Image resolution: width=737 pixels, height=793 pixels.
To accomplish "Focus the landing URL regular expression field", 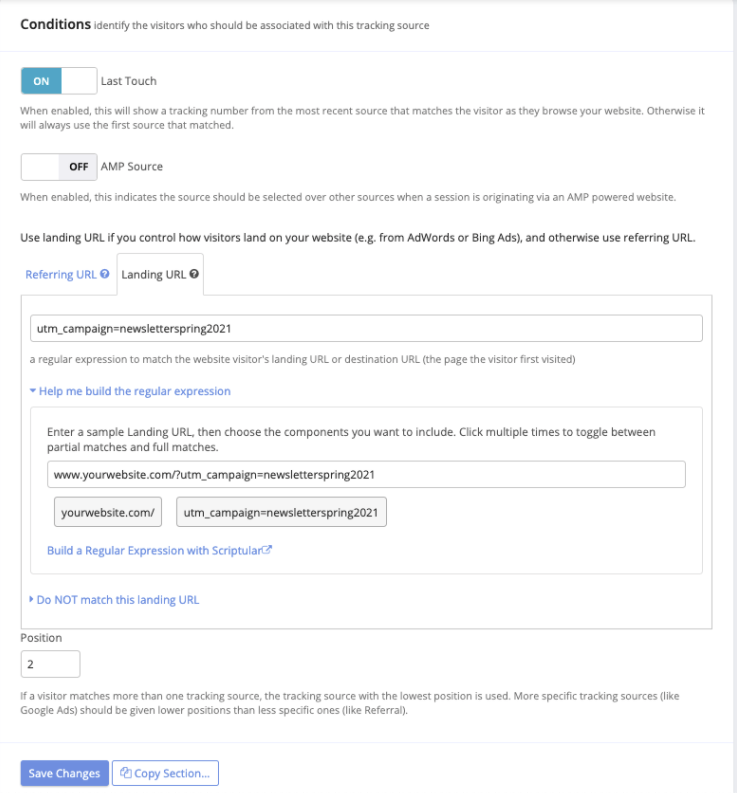I will [x=366, y=328].
